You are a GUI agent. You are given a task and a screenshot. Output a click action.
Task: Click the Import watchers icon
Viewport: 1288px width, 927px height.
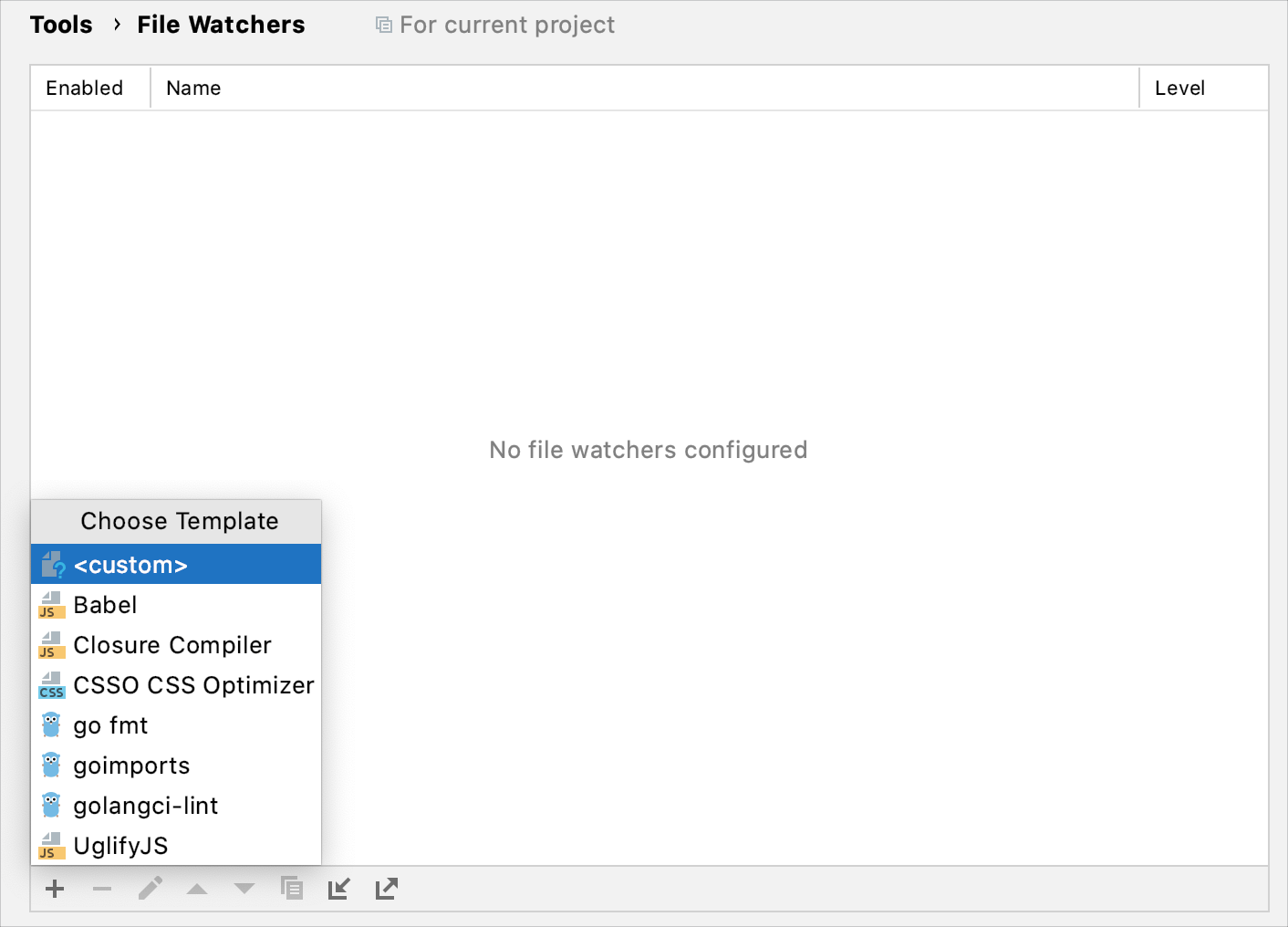(338, 889)
